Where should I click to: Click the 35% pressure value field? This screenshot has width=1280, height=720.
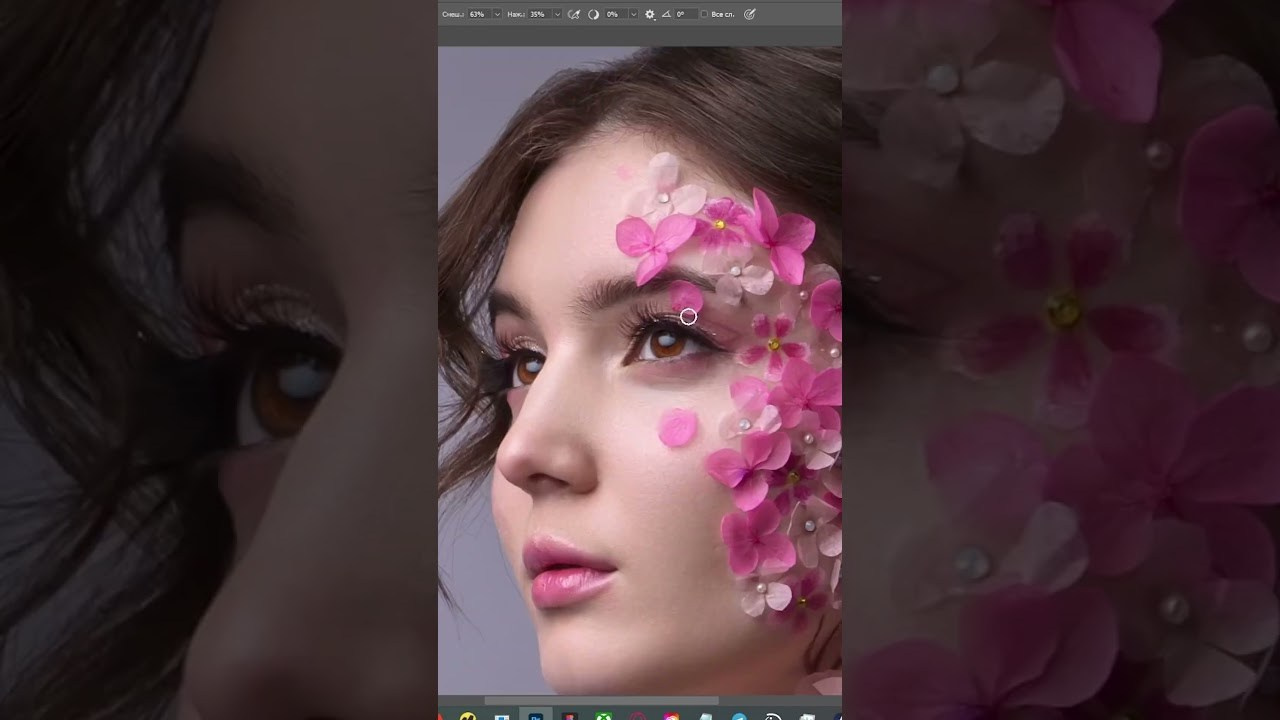[538, 14]
